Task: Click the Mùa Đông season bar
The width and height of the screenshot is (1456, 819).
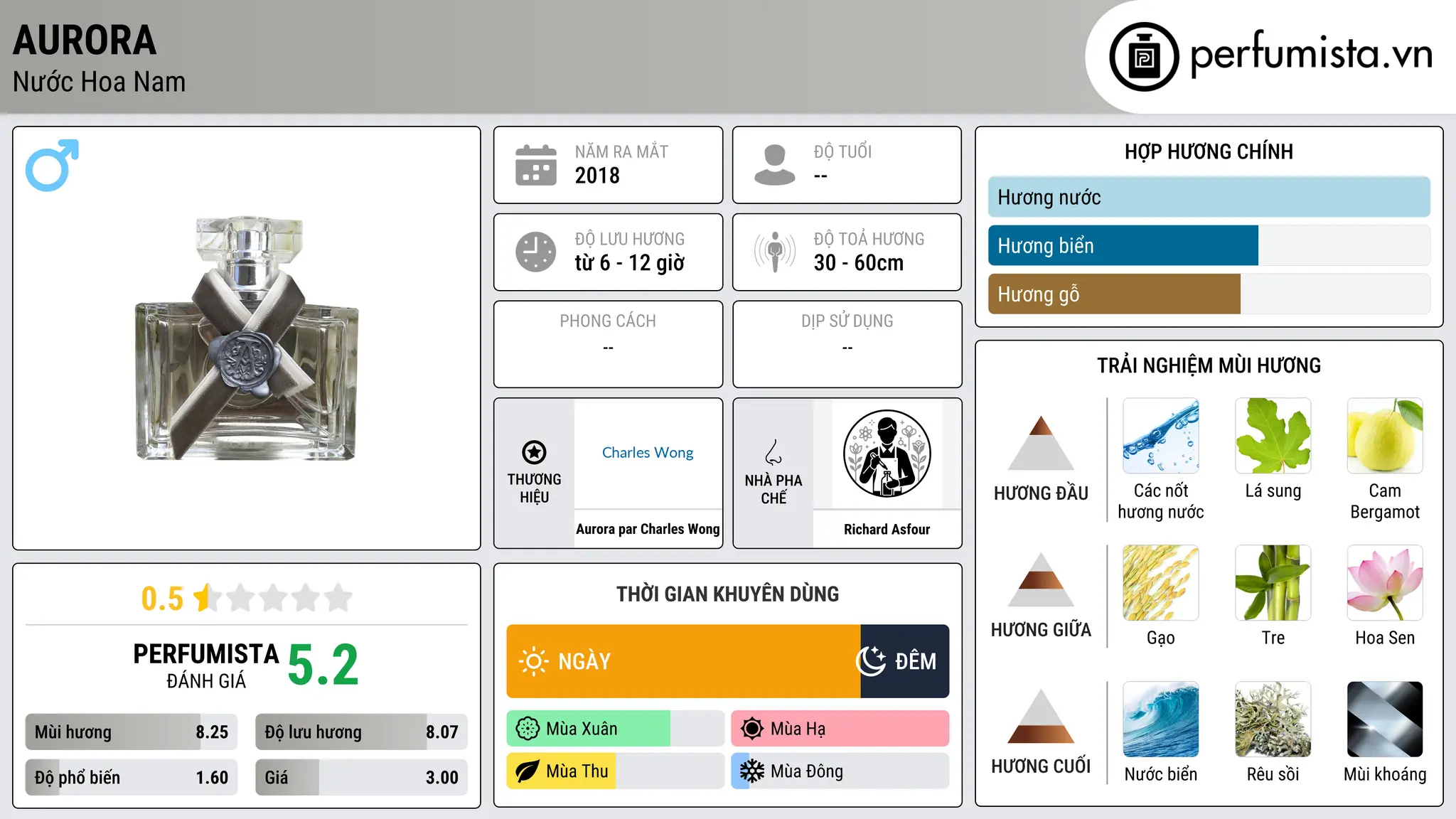Action: coord(840,771)
